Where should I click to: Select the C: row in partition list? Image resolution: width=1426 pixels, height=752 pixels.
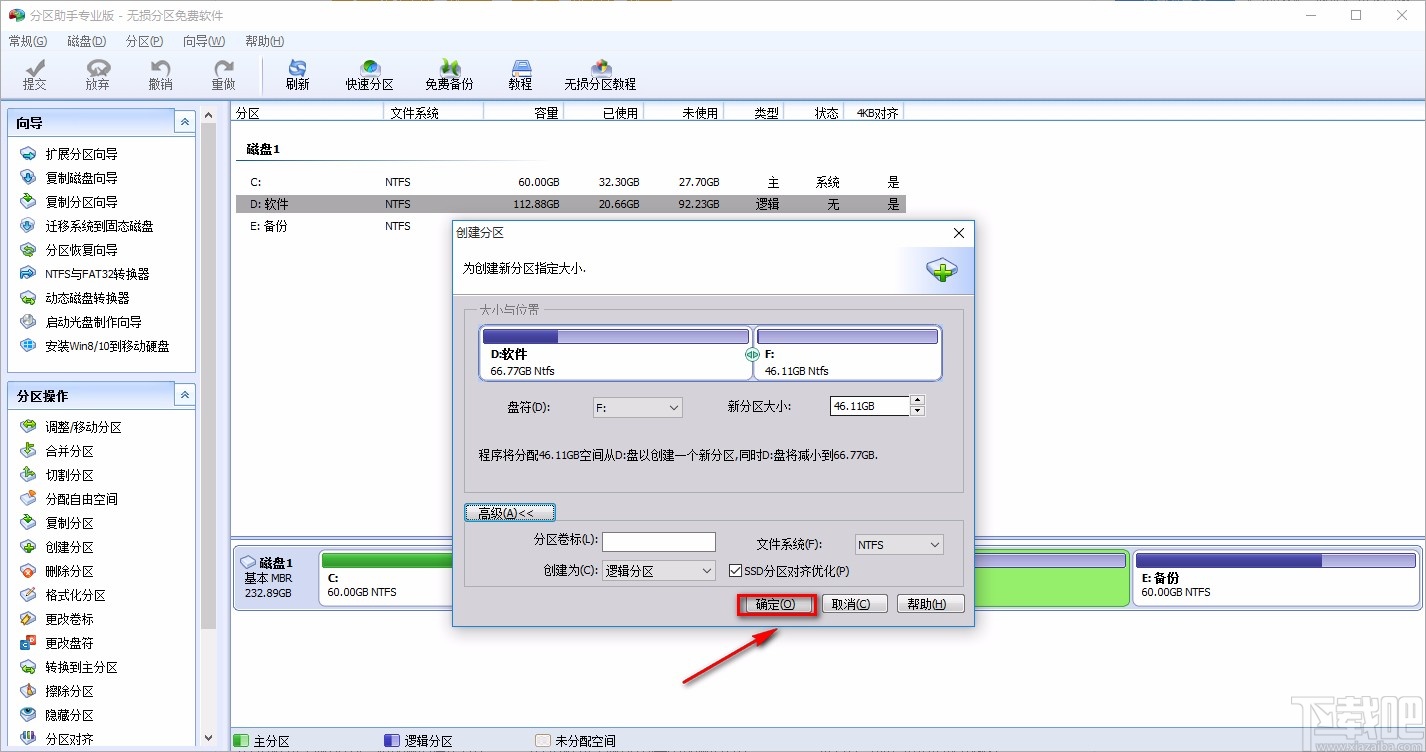coord(571,182)
